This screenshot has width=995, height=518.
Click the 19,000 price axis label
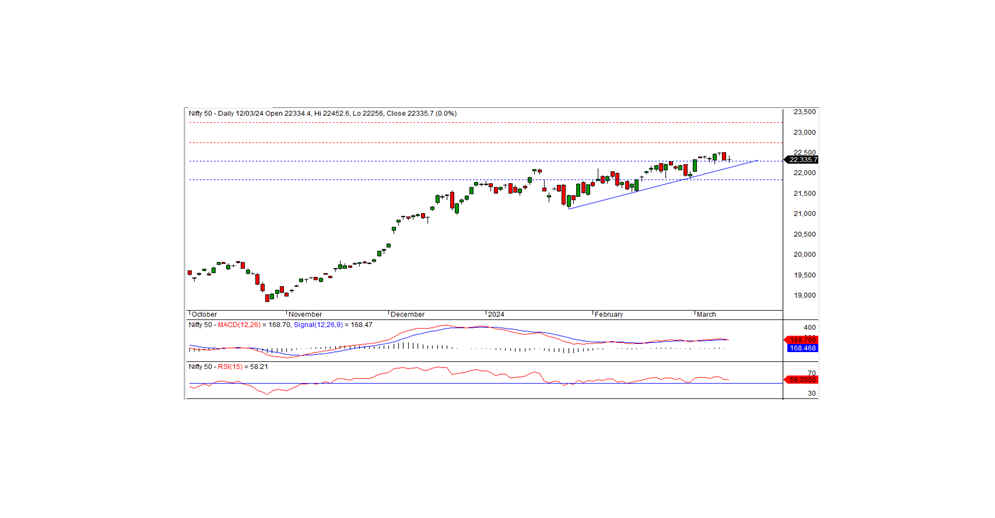click(x=805, y=295)
